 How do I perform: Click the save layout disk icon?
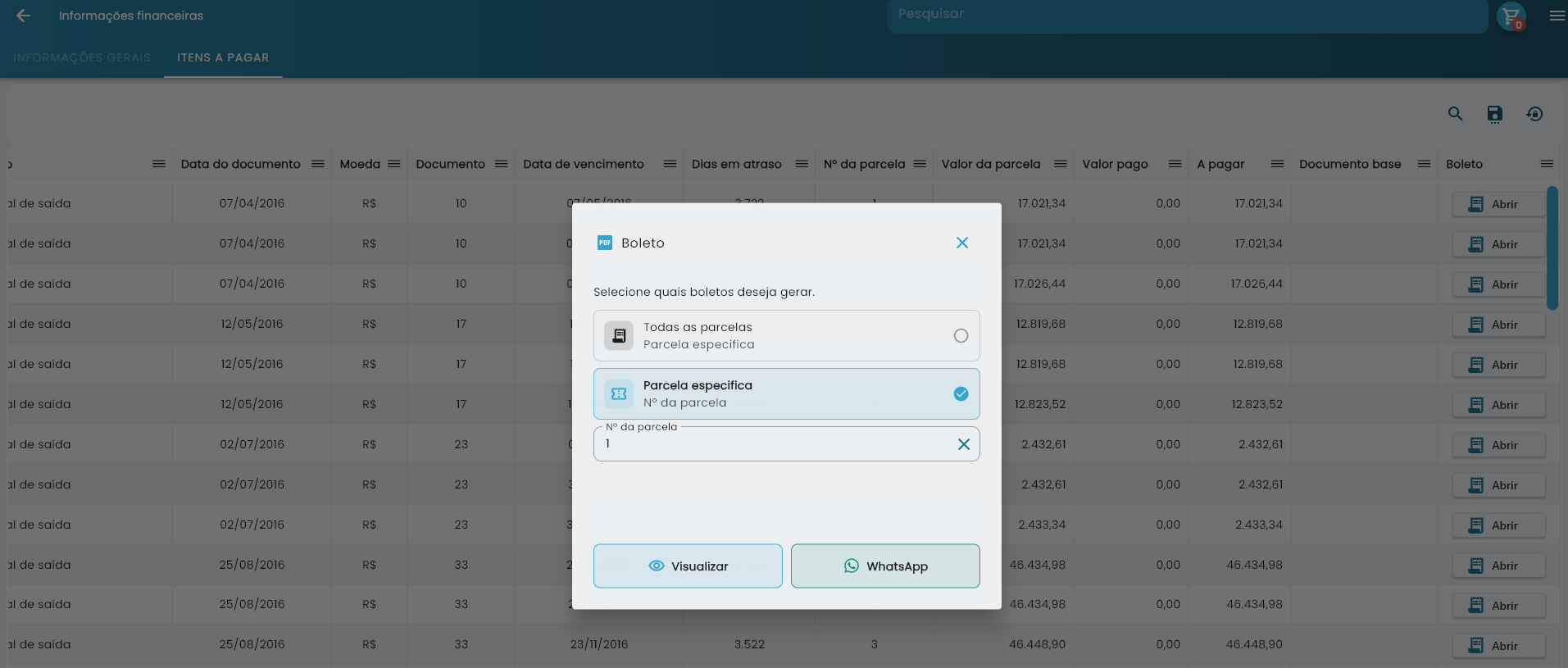click(x=1495, y=114)
